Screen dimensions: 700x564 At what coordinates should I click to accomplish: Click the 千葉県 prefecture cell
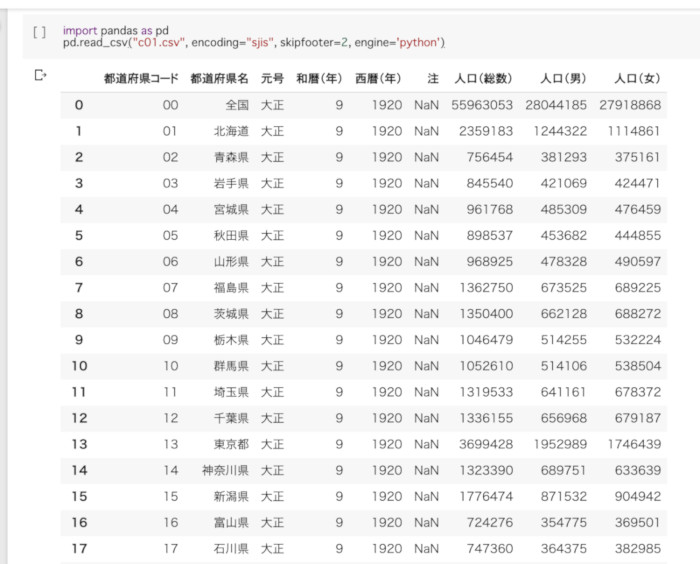coord(231,418)
